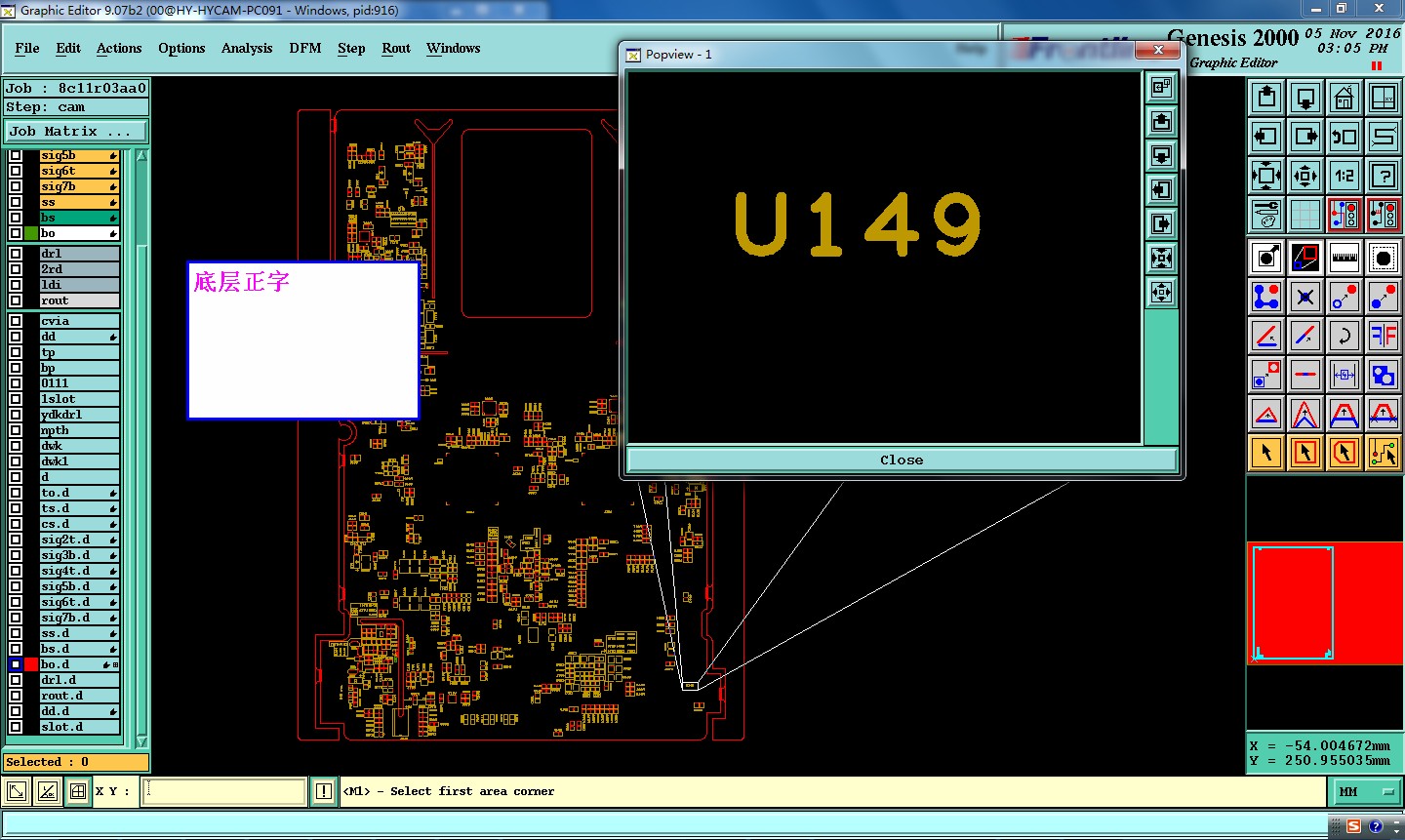
Task: Toggle display checkbox for layer ss
Action: coord(16,202)
